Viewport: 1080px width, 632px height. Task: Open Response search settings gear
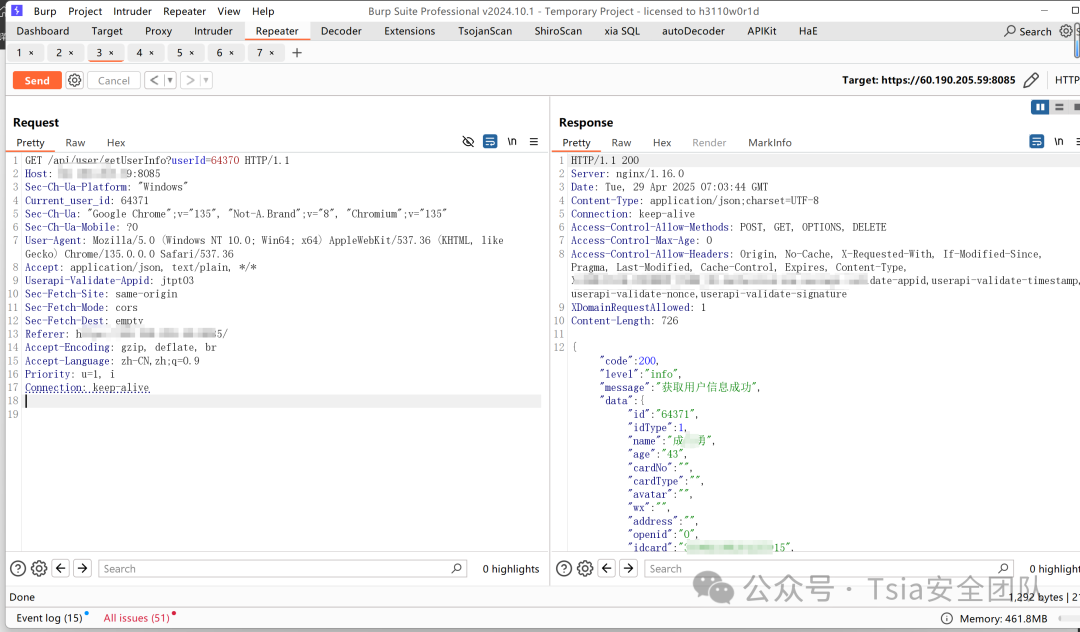tap(585, 568)
